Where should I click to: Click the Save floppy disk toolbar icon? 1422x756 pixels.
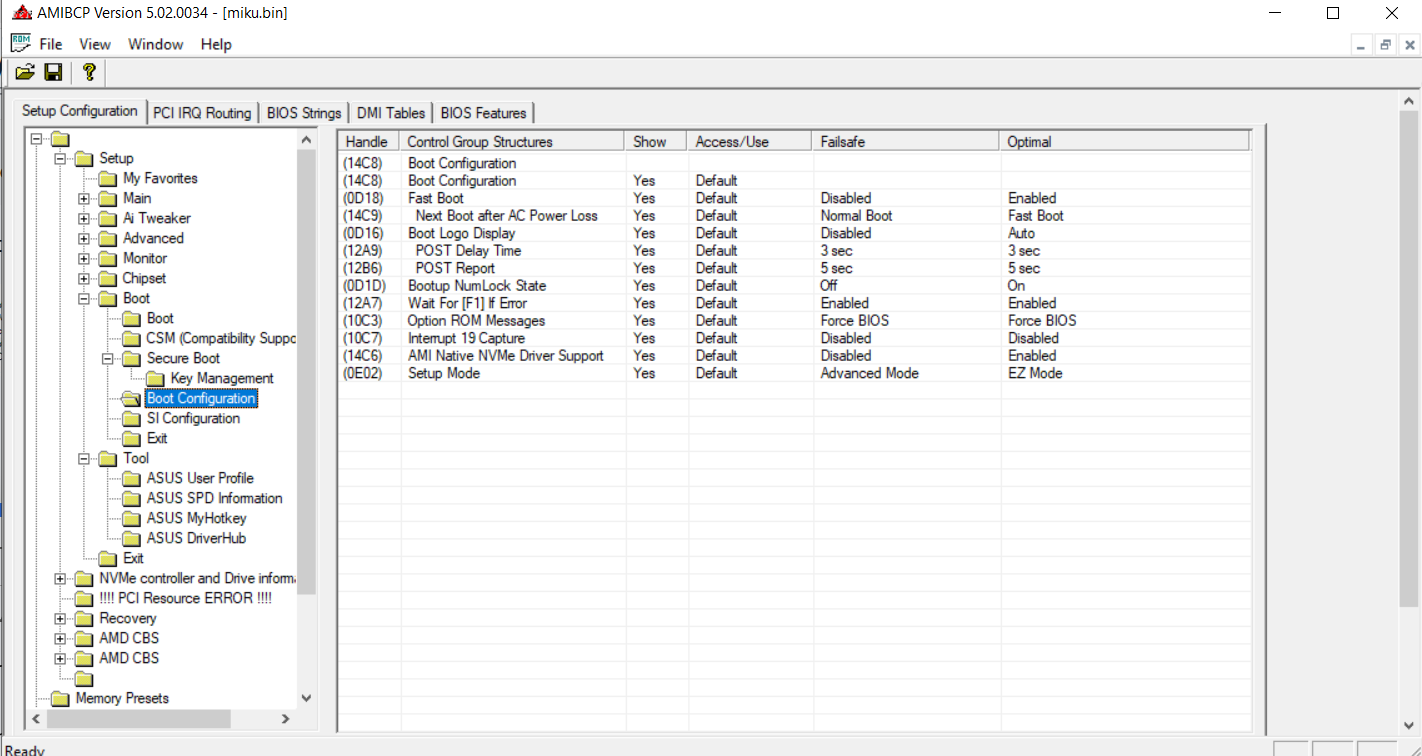tap(53, 72)
